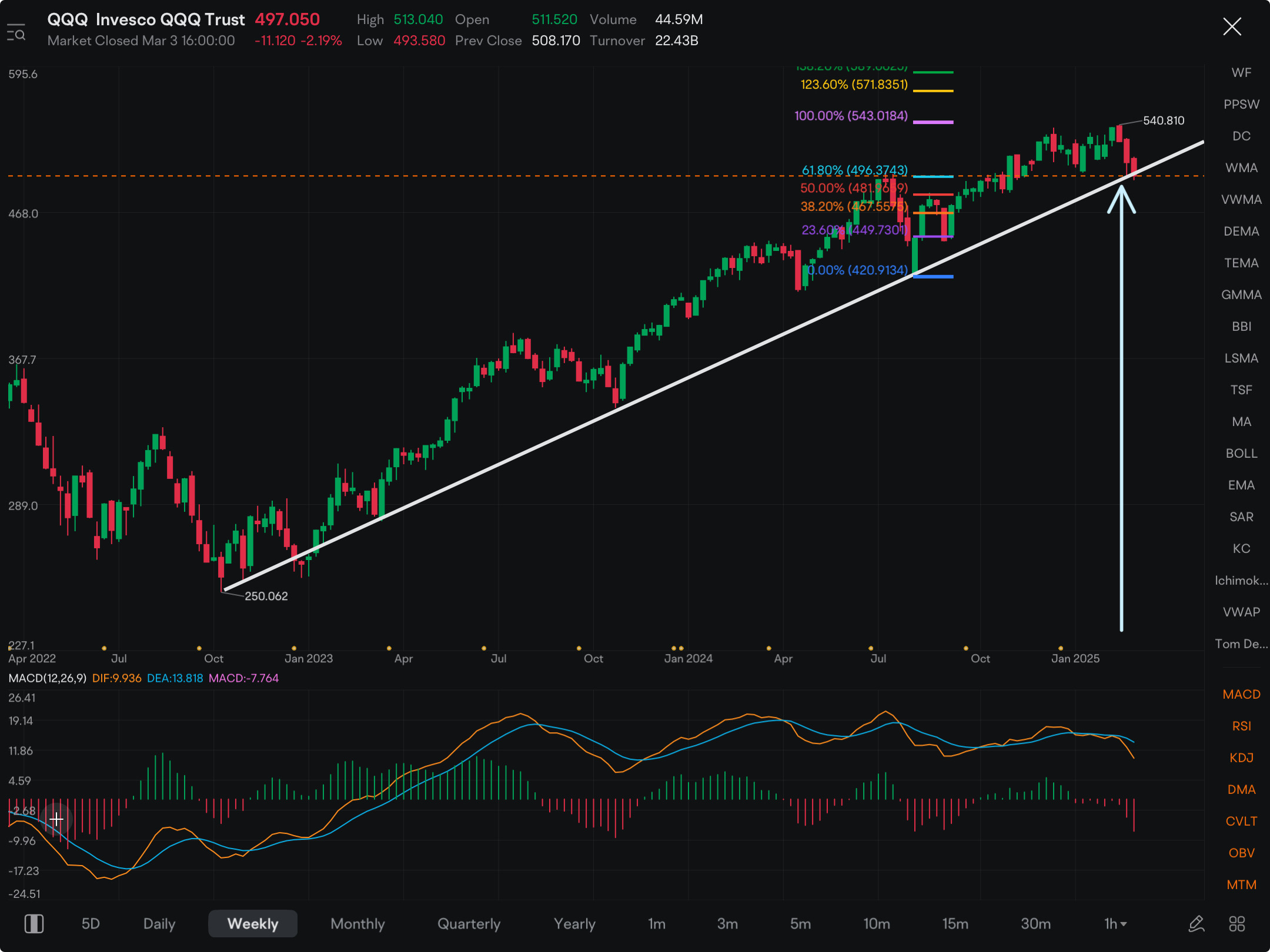Enable the SAR indicator
This screenshot has height=952, width=1270.
point(1241,517)
